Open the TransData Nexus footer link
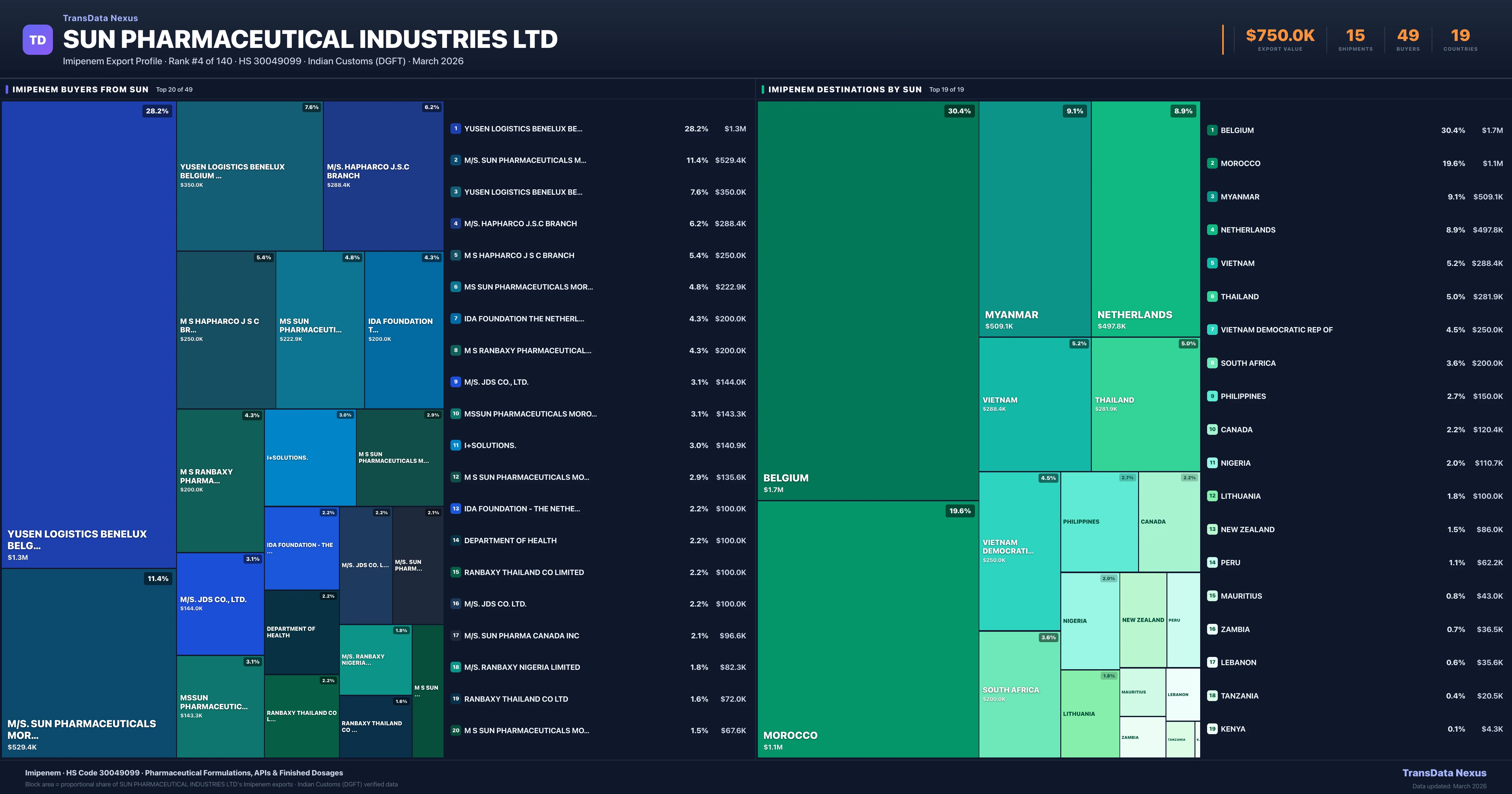 click(1444, 773)
